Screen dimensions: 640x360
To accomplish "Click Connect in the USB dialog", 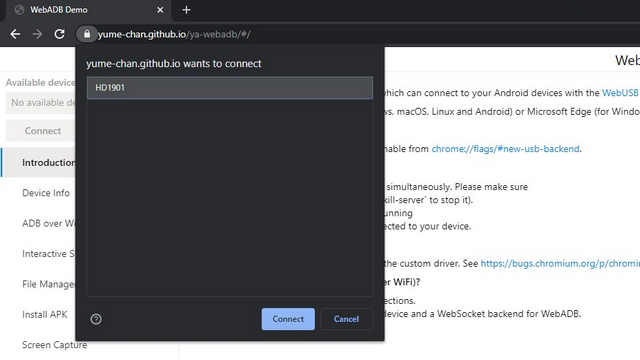I will click(288, 319).
